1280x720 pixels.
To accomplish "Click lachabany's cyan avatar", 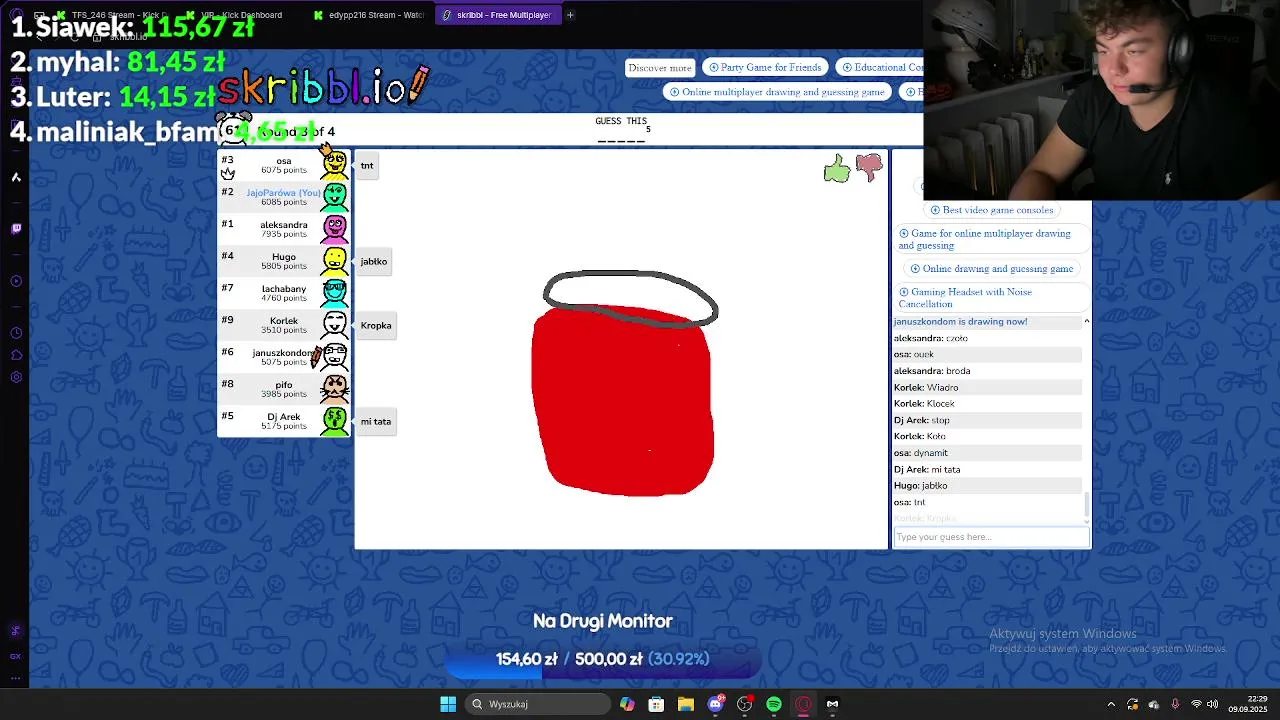I will (335, 292).
